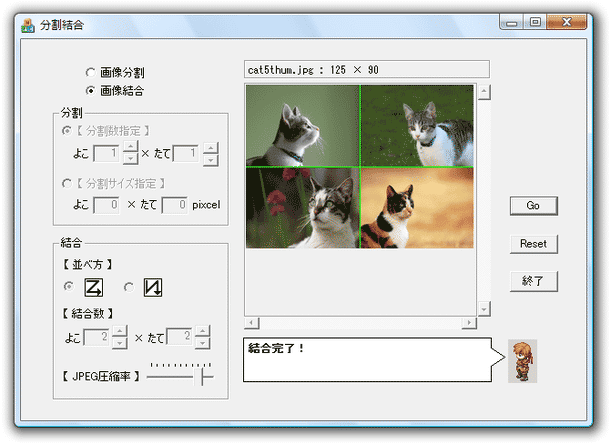Click the preview scroll up arrow
The image size is (611, 444).
[x=484, y=92]
